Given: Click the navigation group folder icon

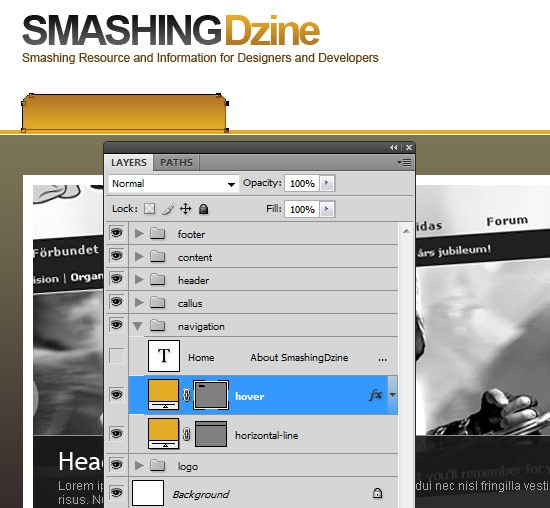Looking at the screenshot, I should pos(157,326).
